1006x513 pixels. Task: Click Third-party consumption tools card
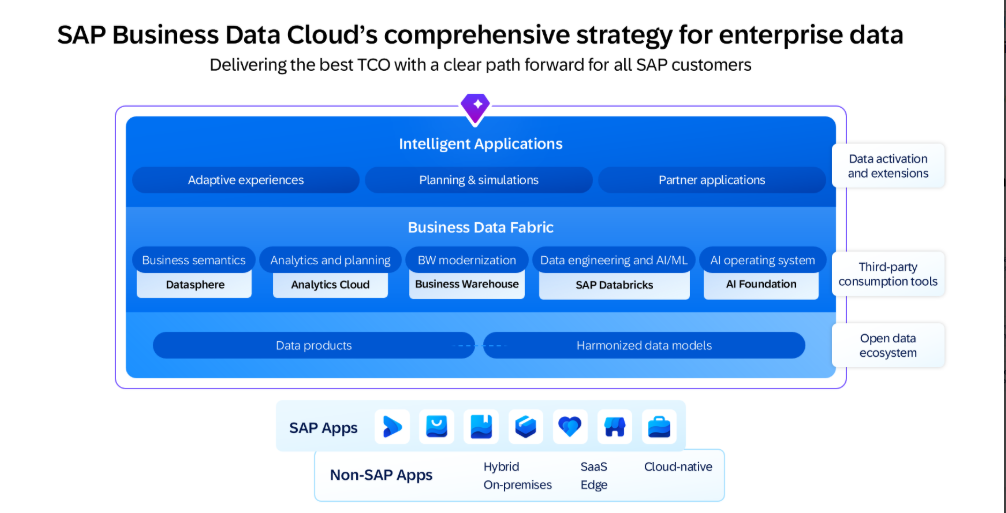pyautogui.click(x=889, y=274)
